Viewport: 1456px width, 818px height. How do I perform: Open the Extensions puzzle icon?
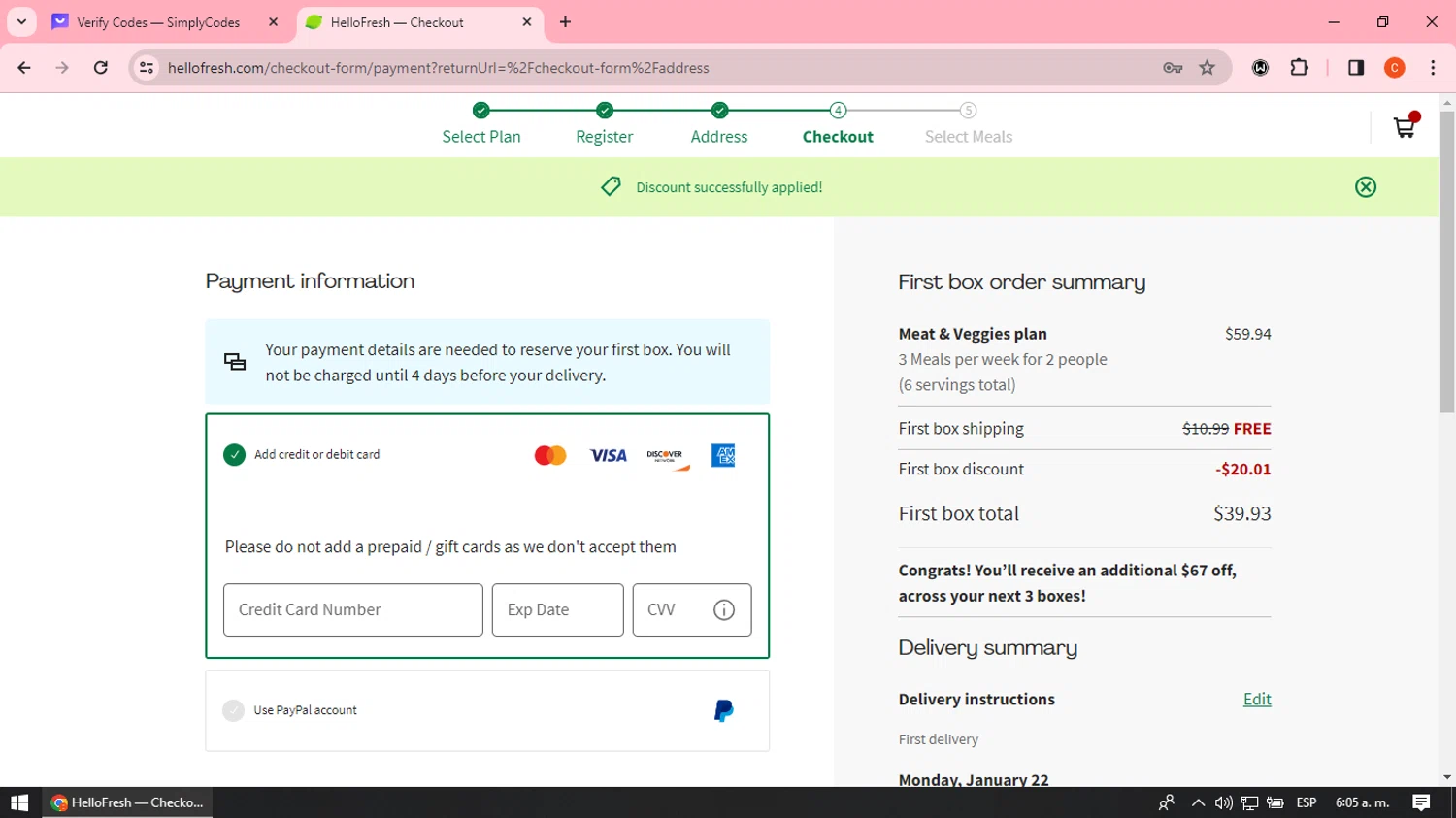coord(1299,68)
